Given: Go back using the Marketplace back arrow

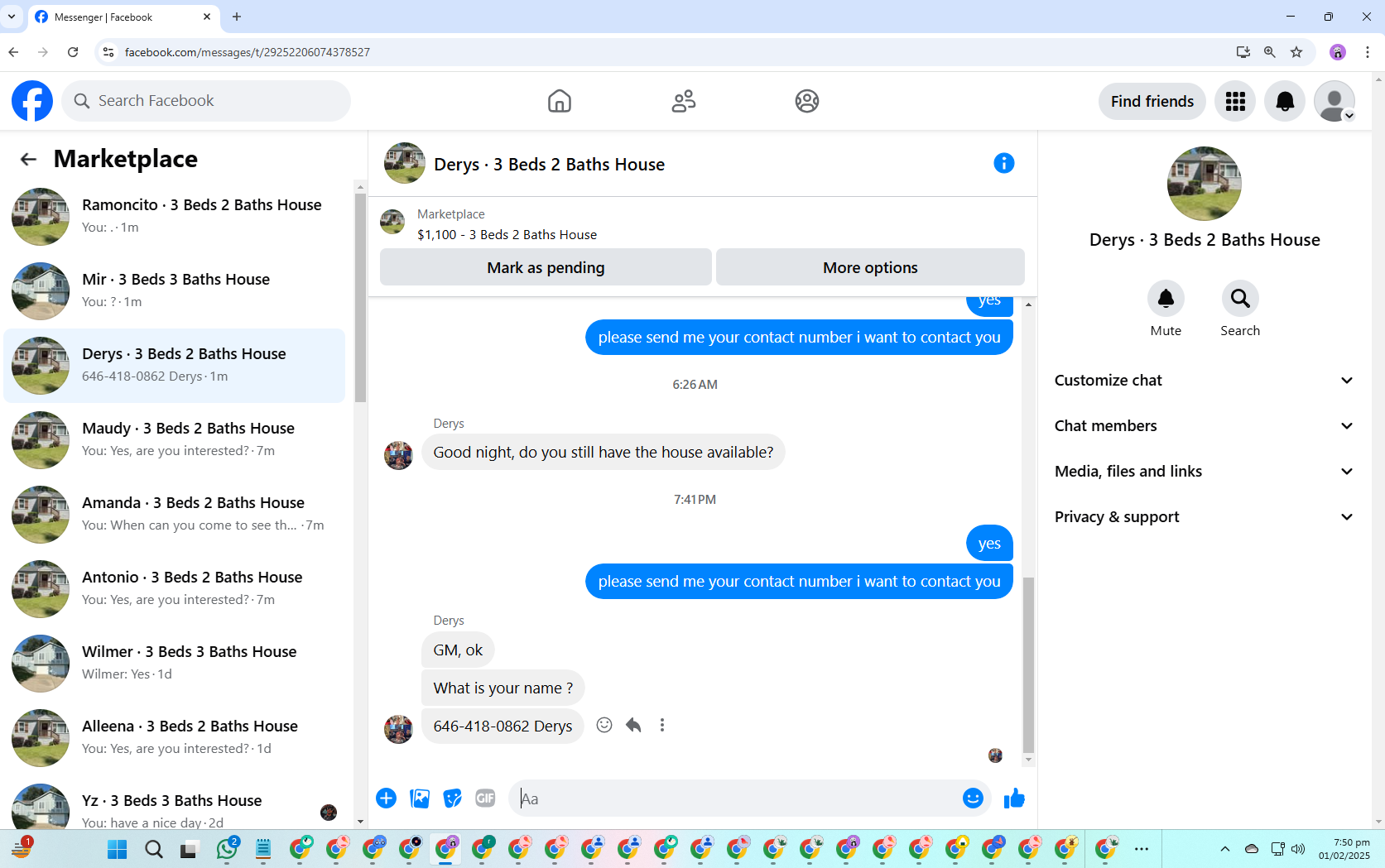Looking at the screenshot, I should pyautogui.click(x=29, y=159).
